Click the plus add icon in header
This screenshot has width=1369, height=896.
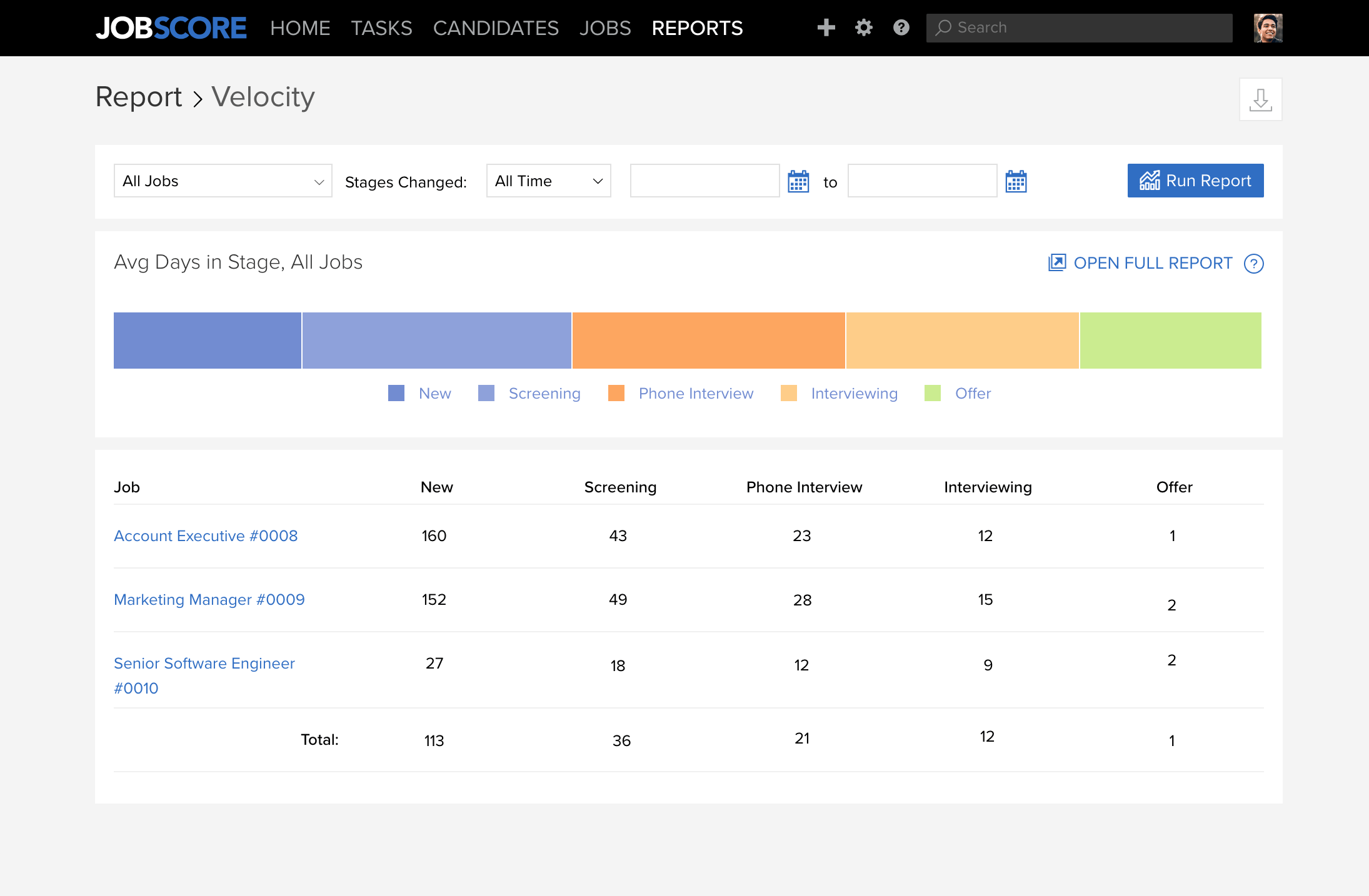826,27
